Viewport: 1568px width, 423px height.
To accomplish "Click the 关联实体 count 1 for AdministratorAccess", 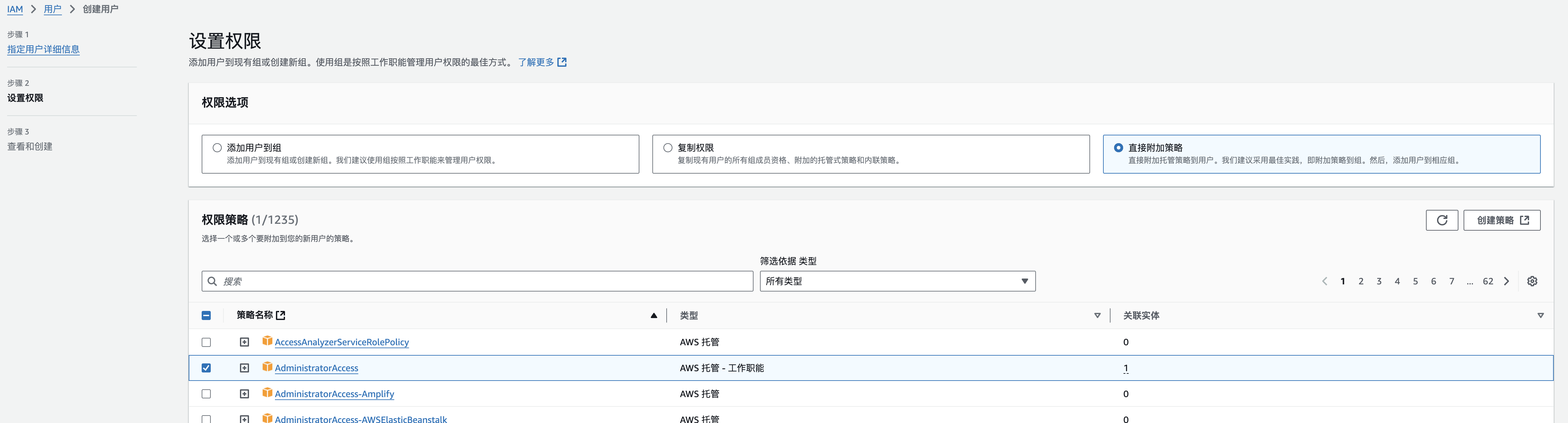I will pyautogui.click(x=1125, y=368).
